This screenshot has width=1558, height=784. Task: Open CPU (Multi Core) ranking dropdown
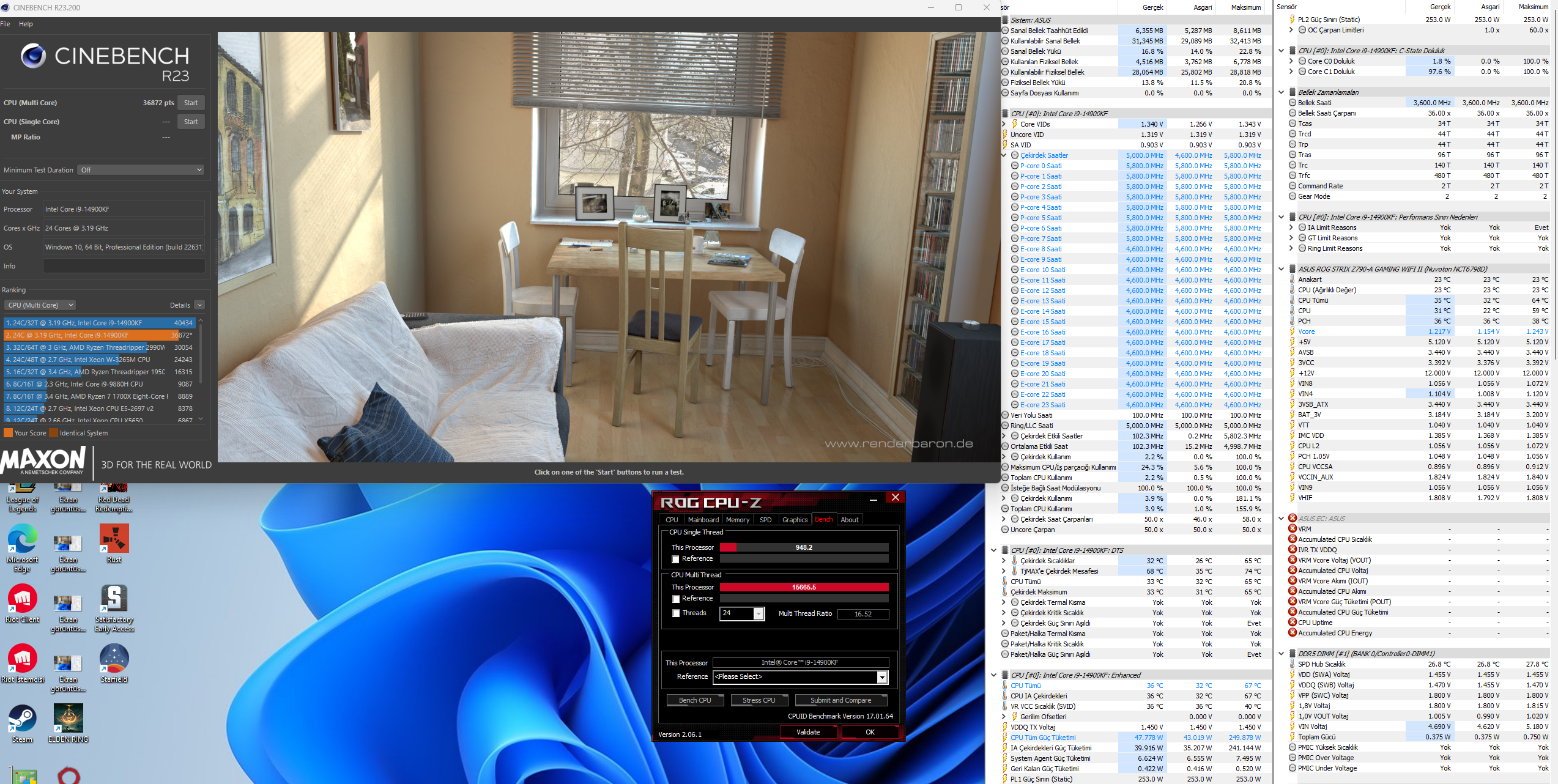40,305
